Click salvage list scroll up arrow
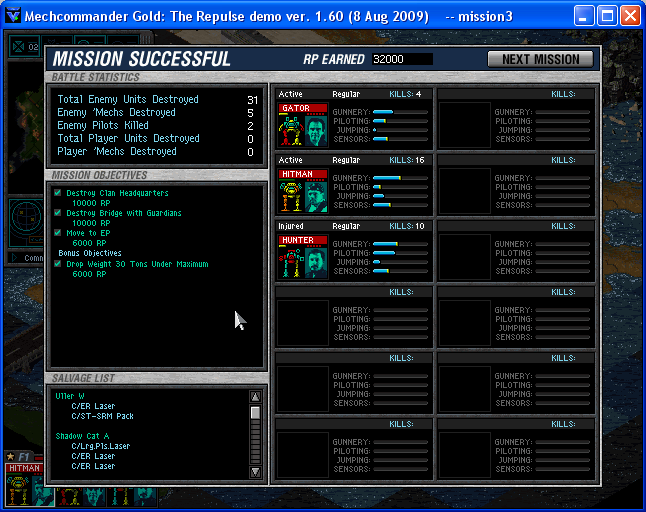646x512 pixels. pos(255,396)
